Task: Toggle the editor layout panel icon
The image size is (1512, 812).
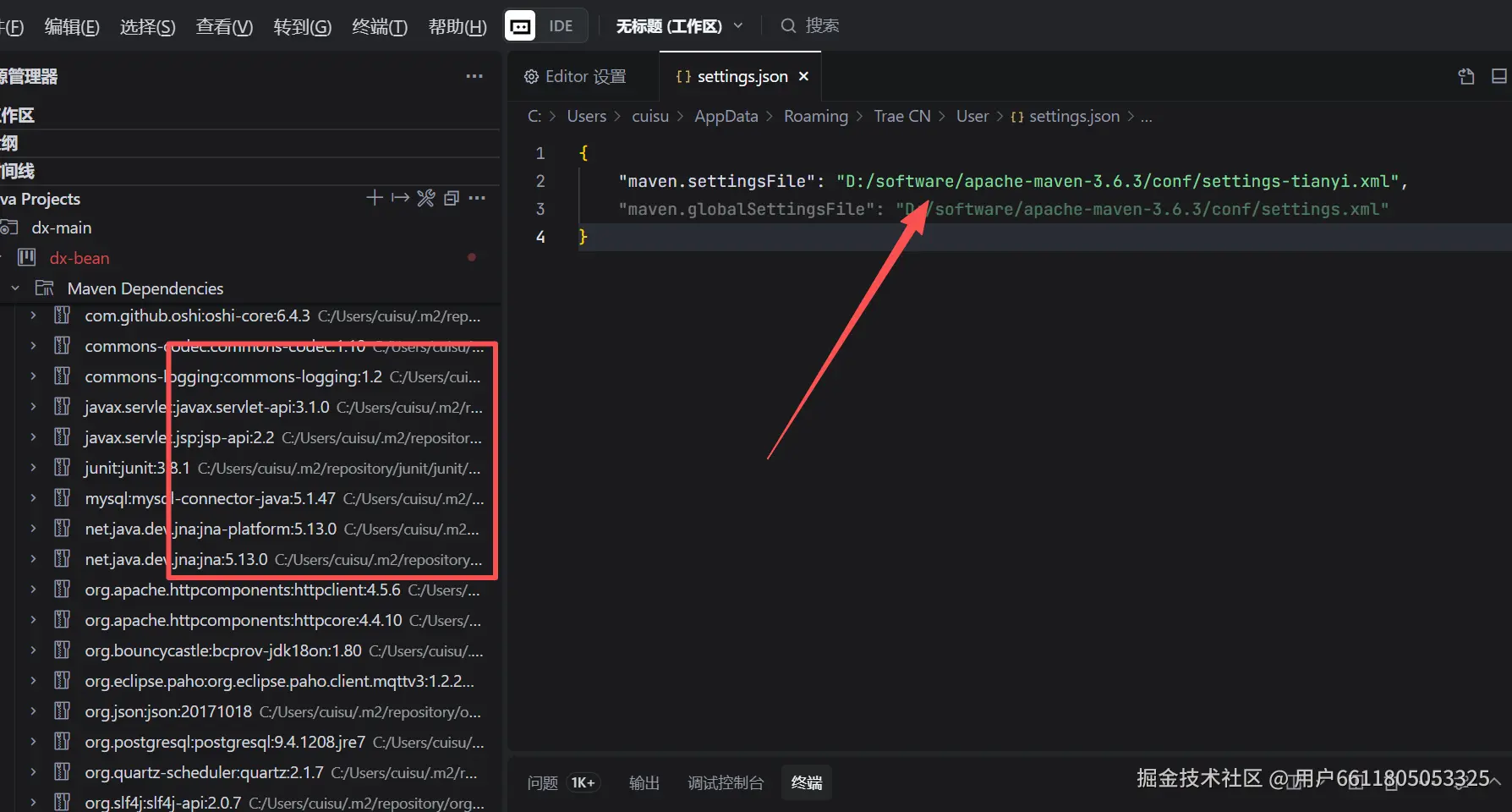Action: 1498,76
